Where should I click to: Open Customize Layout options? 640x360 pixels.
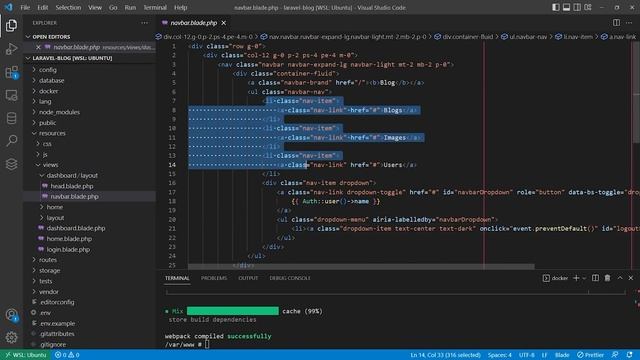588,7
